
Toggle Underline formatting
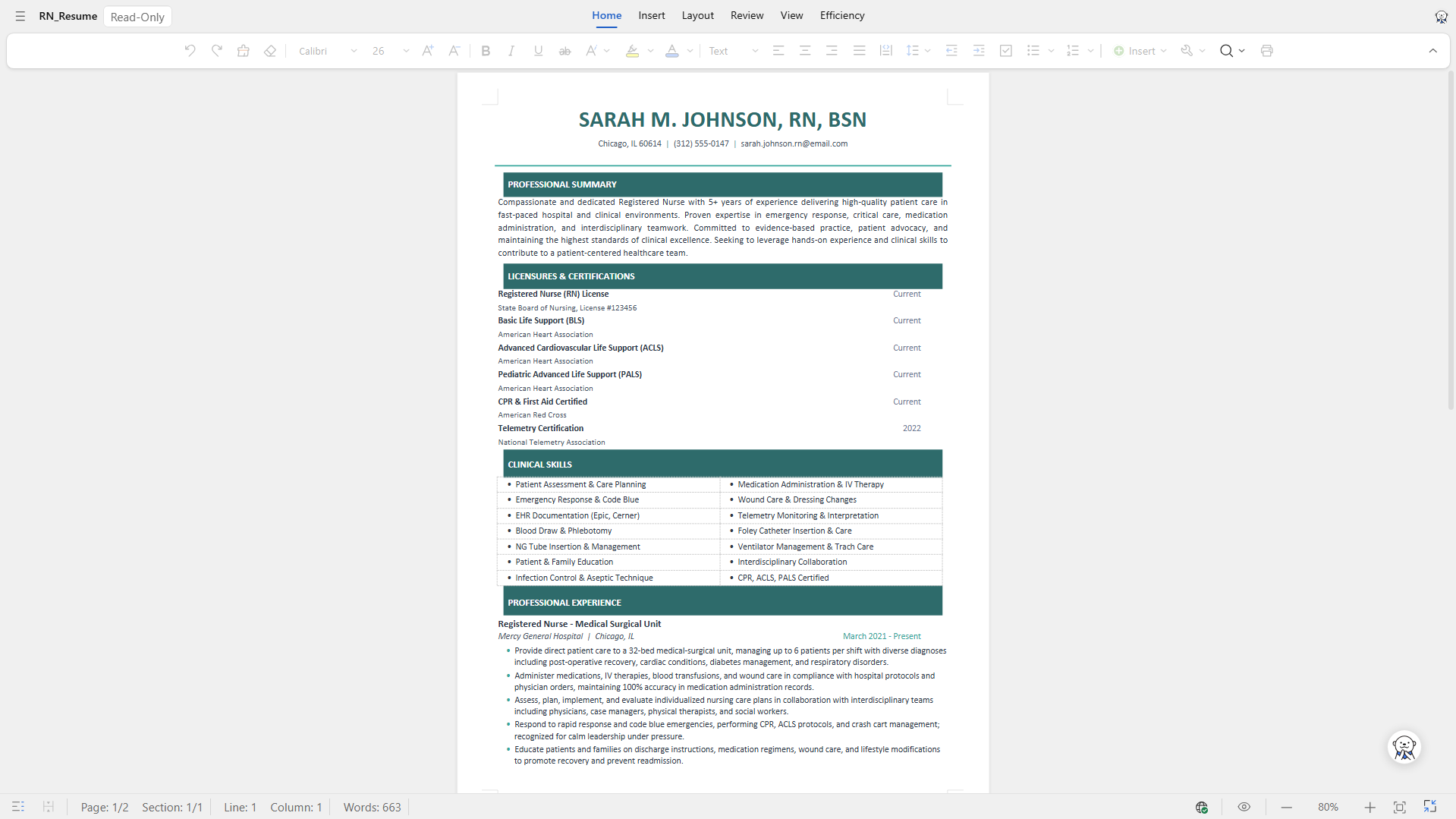tap(538, 51)
